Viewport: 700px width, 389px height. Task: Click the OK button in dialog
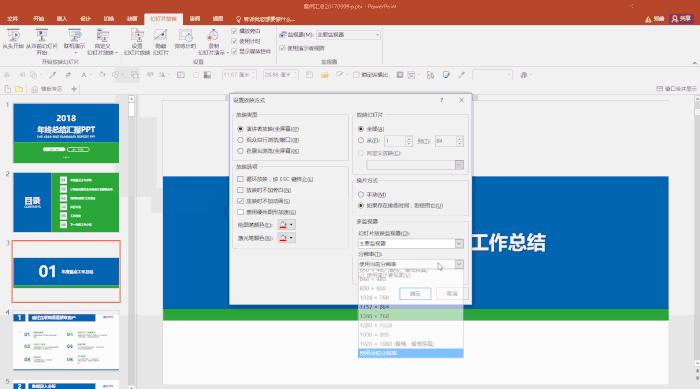coord(415,293)
